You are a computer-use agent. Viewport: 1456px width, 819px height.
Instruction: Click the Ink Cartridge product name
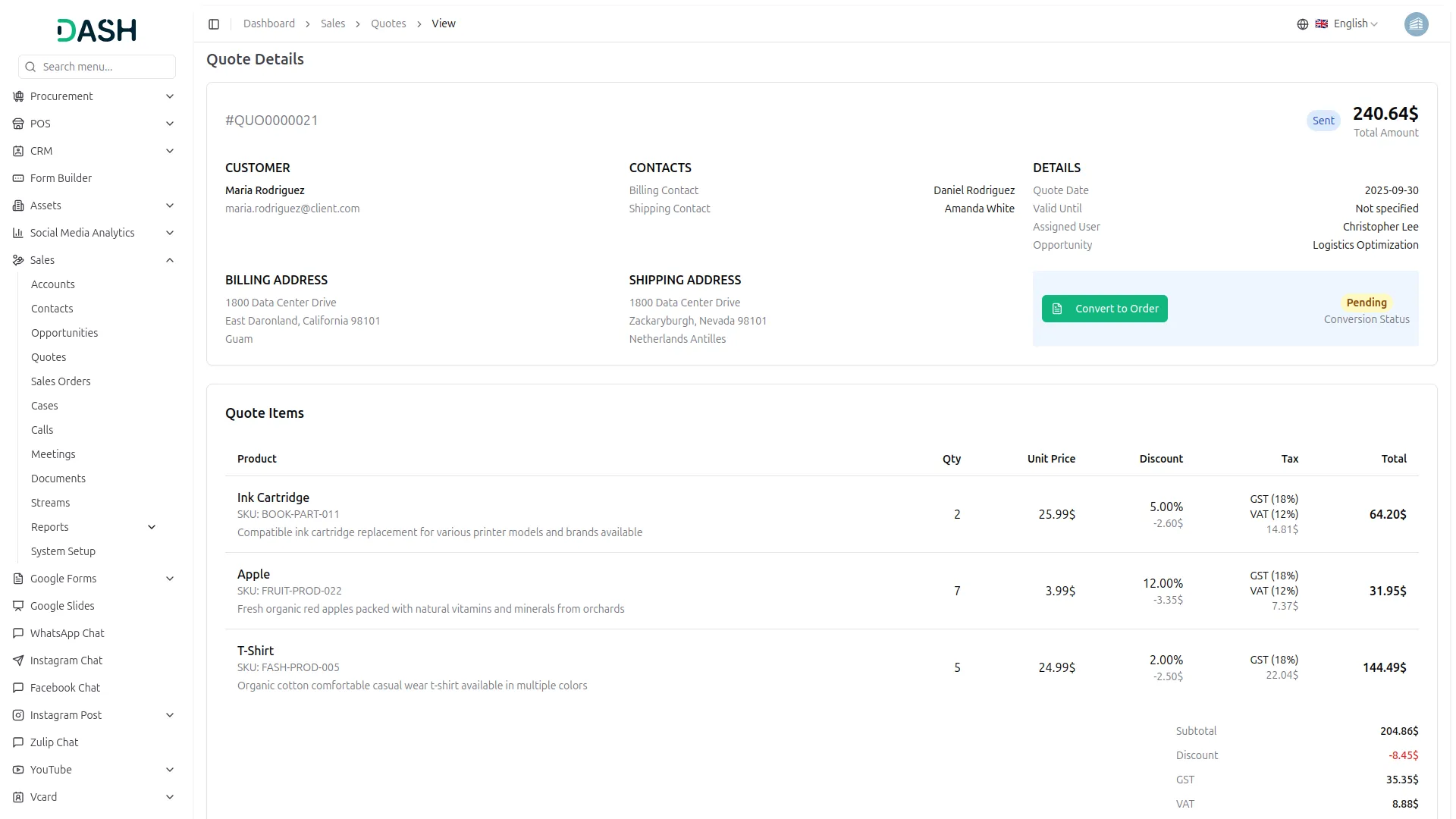point(273,497)
